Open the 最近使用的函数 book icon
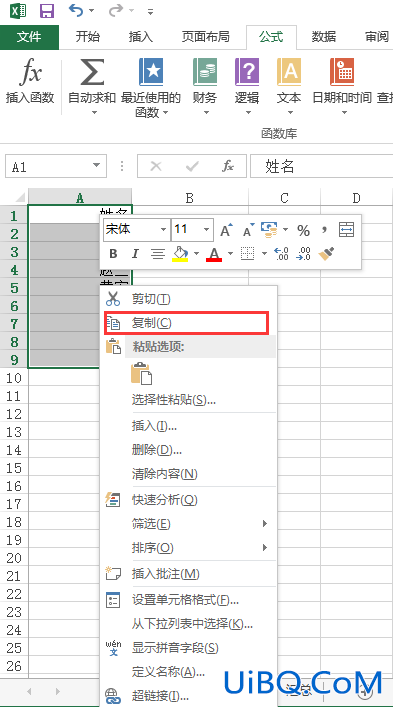 pos(151,72)
